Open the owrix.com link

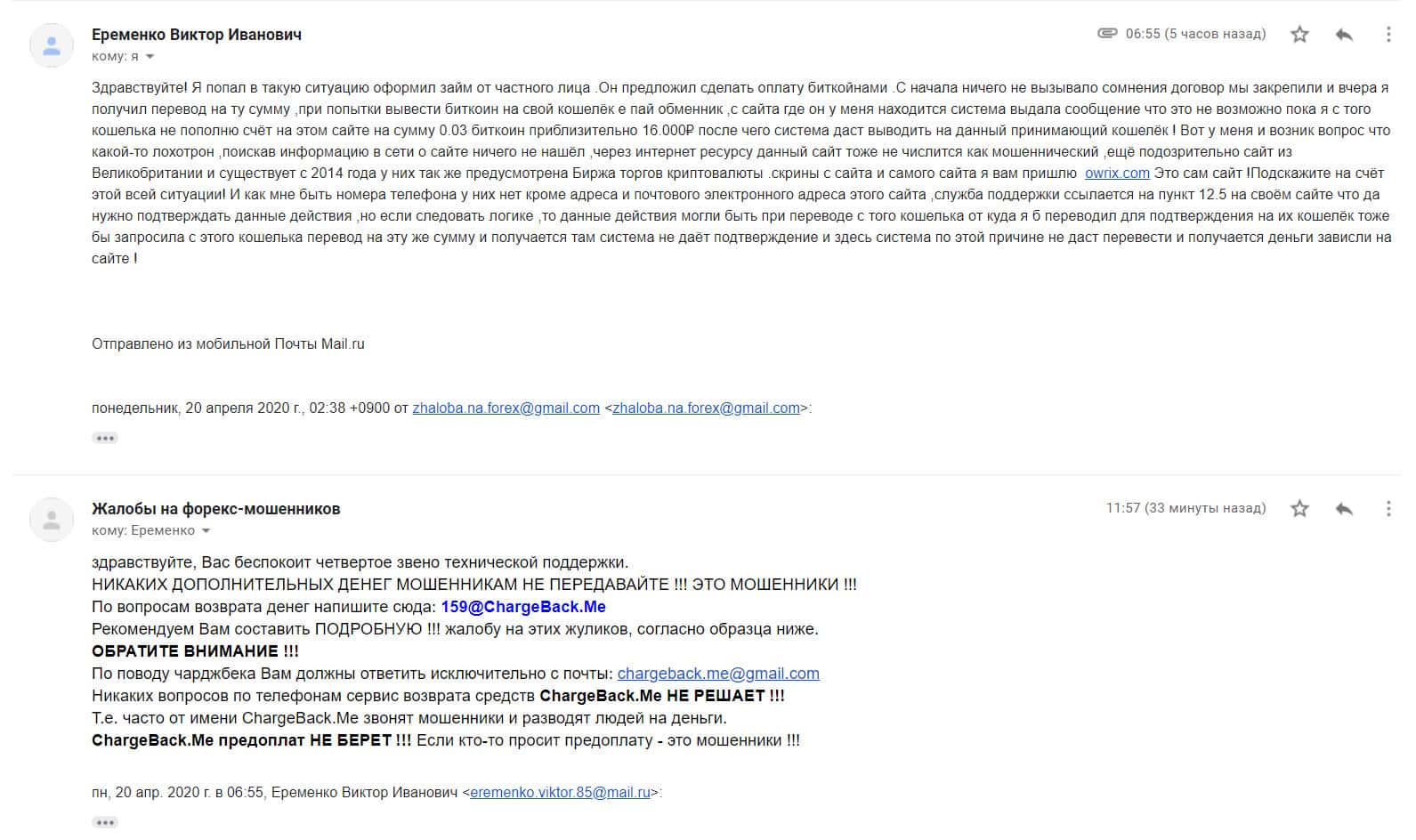1117,174
